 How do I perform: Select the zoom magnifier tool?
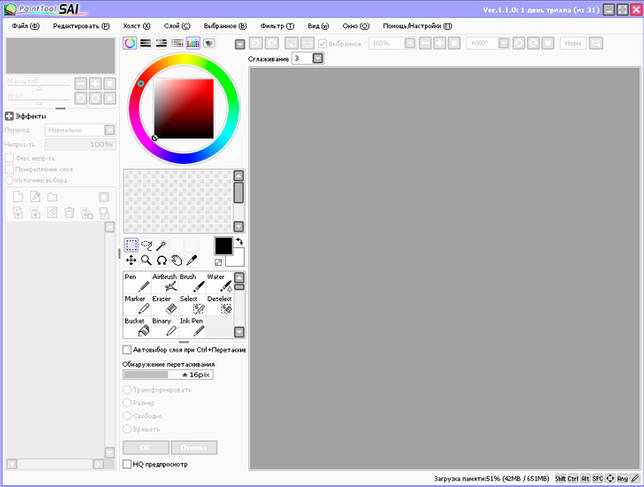click(146, 260)
